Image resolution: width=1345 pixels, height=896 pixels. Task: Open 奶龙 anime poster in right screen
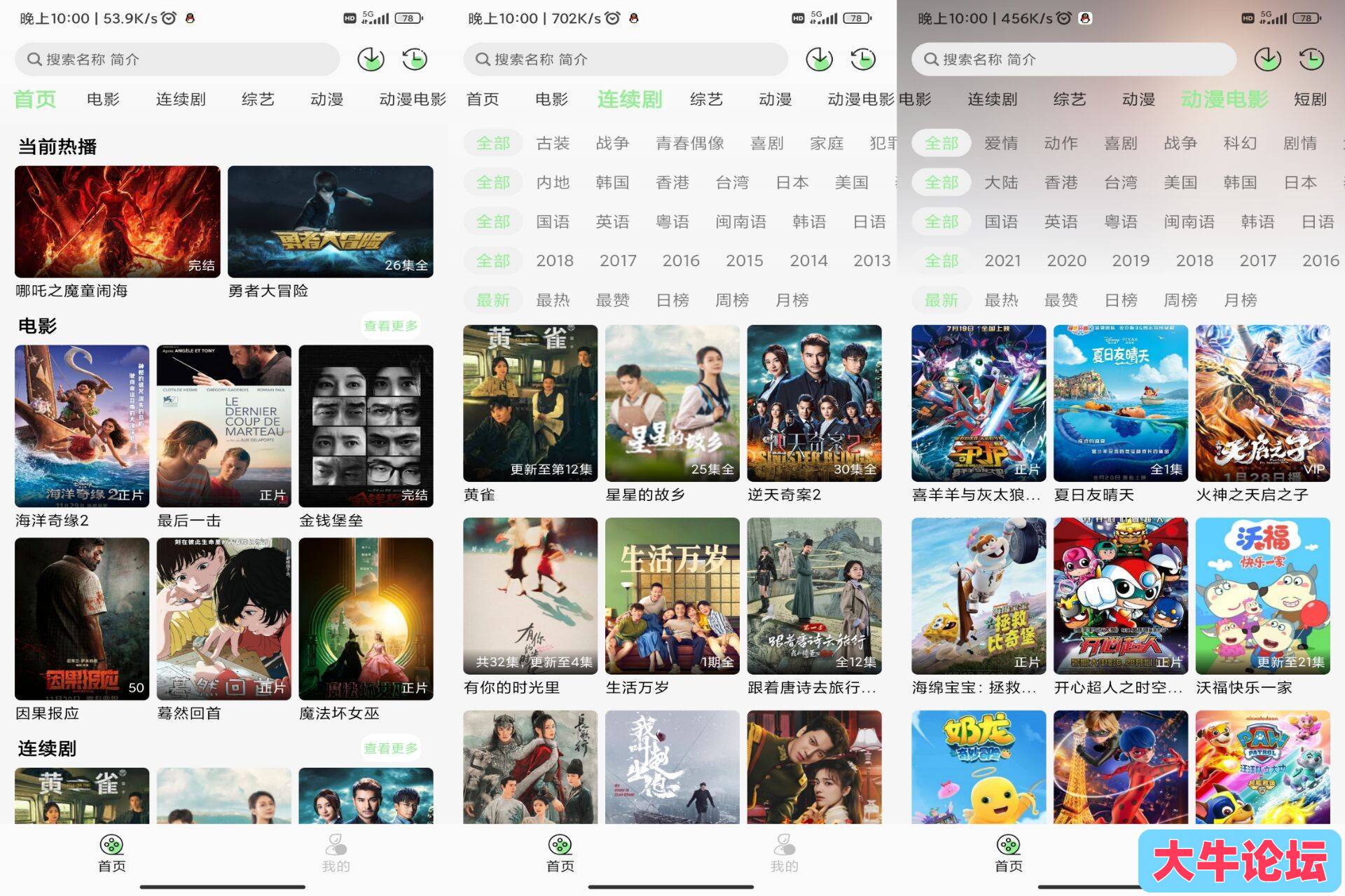[x=979, y=767]
